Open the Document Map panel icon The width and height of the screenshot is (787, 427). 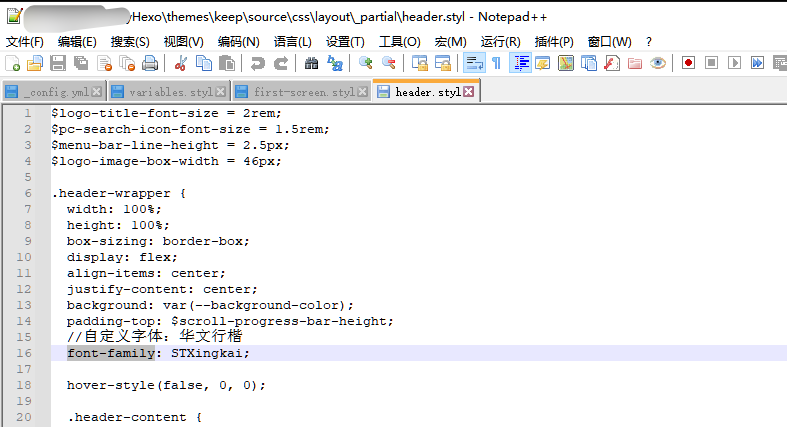pos(566,63)
